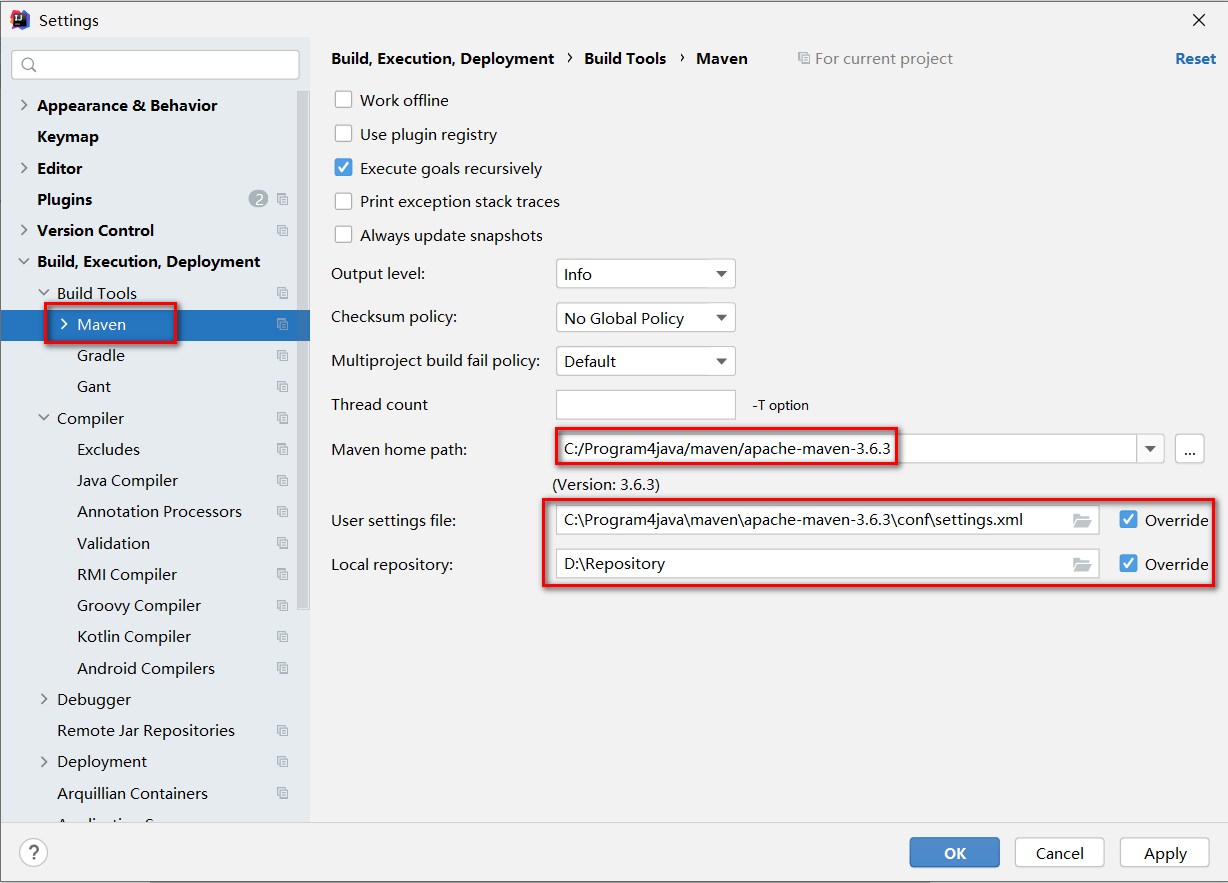
Task: Open the Output level dropdown
Action: [646, 274]
